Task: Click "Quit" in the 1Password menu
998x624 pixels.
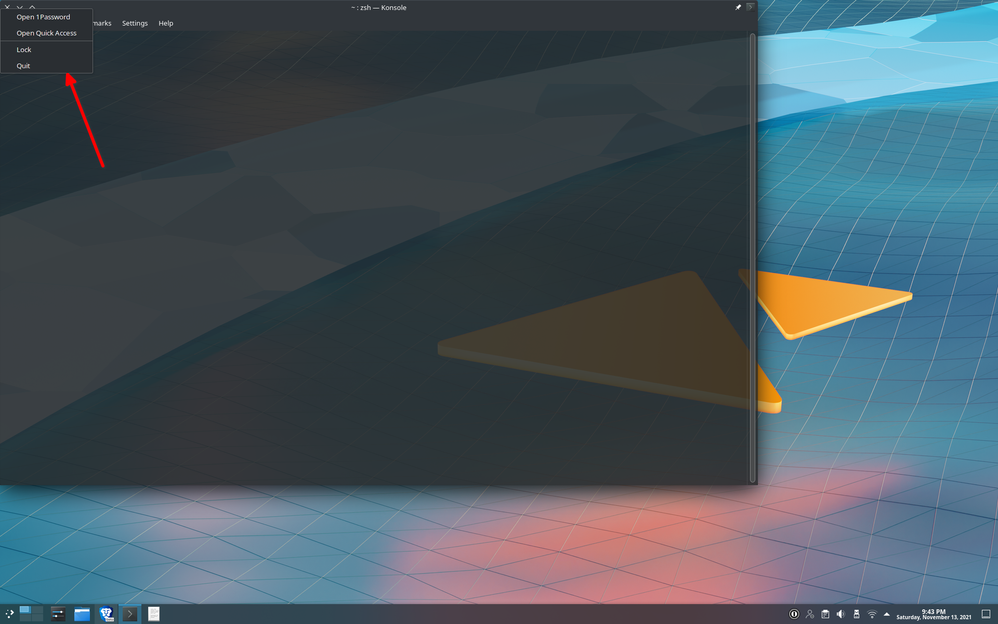Action: click(23, 66)
